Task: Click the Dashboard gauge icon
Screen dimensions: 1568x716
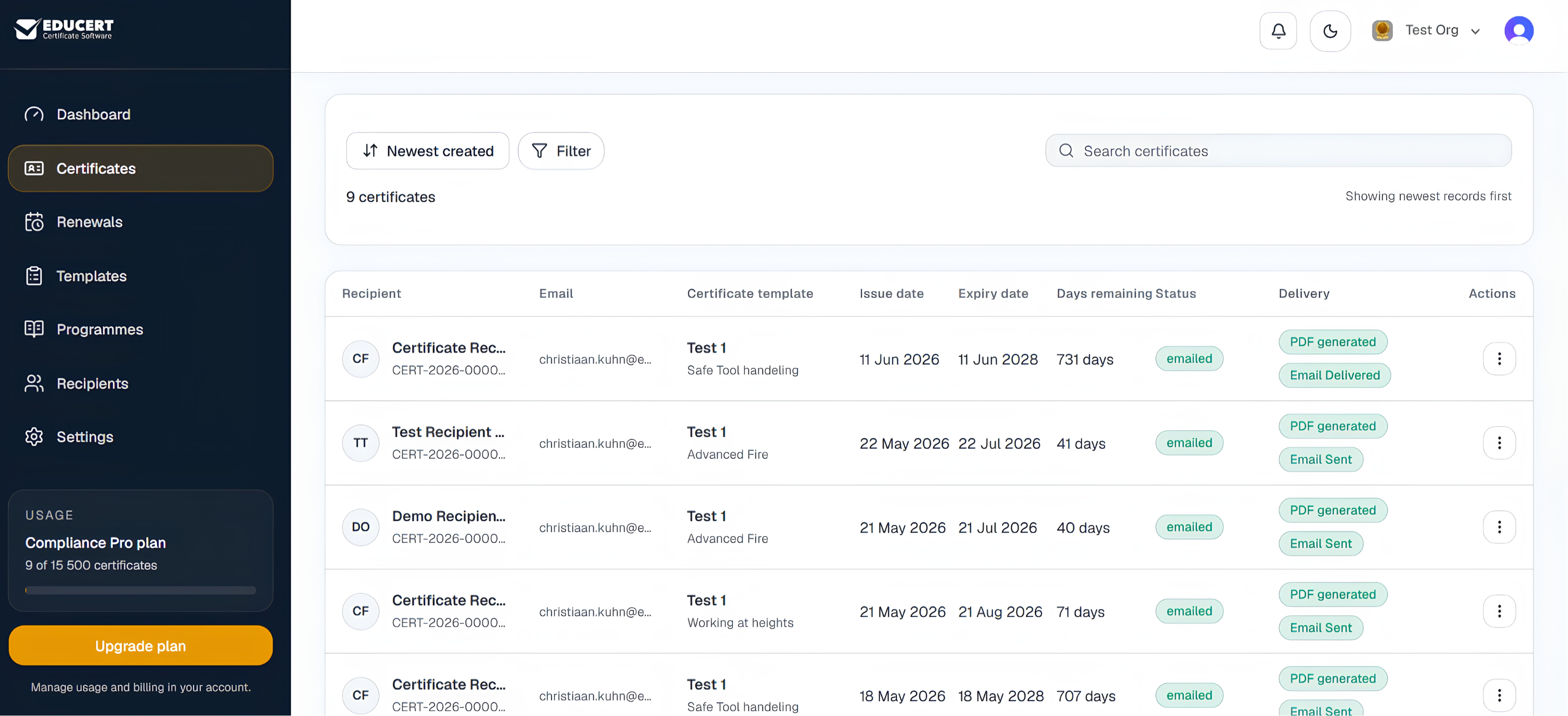Action: tap(34, 114)
